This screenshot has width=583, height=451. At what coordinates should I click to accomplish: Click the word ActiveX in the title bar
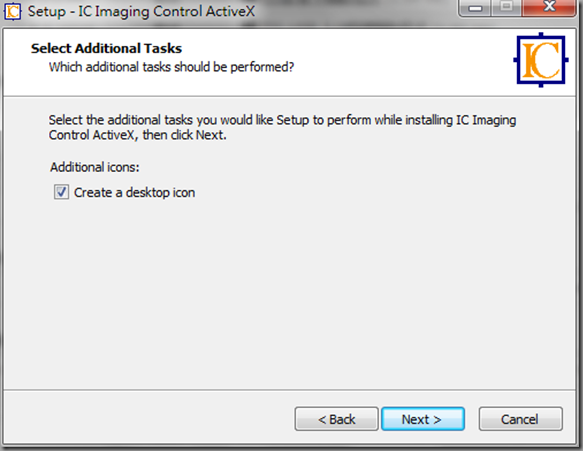click(231, 11)
